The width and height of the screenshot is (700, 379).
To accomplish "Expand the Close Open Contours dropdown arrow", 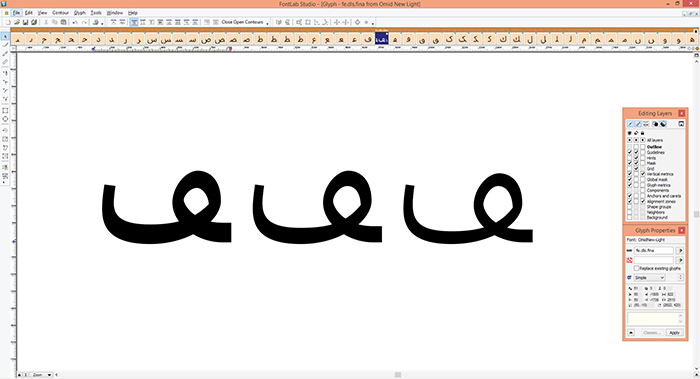I will tap(267, 23).
